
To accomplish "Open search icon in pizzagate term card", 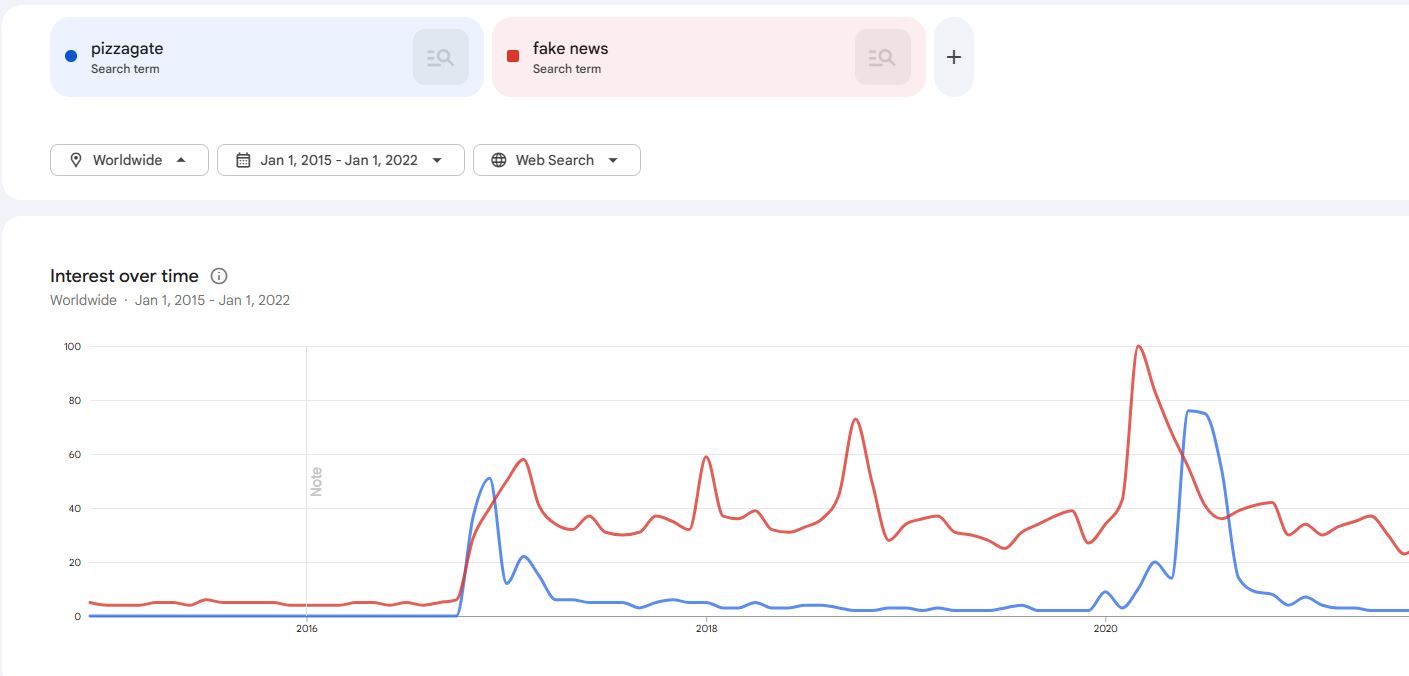I will [x=440, y=57].
